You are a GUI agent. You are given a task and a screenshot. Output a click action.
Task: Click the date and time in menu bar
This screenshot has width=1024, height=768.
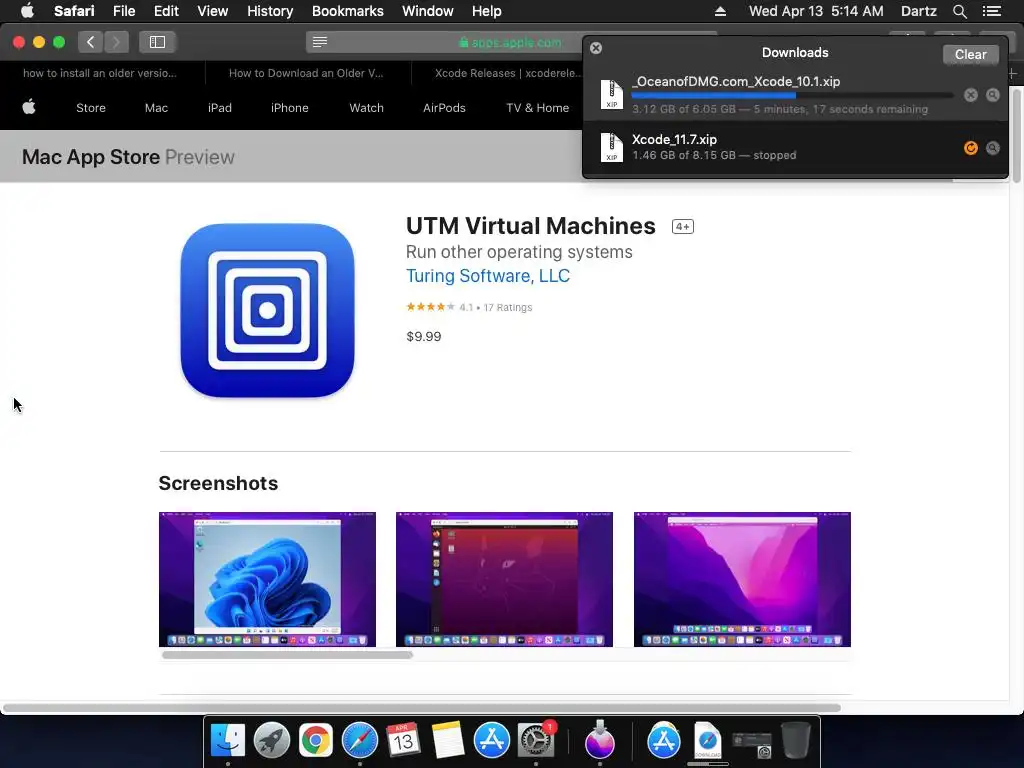[816, 11]
